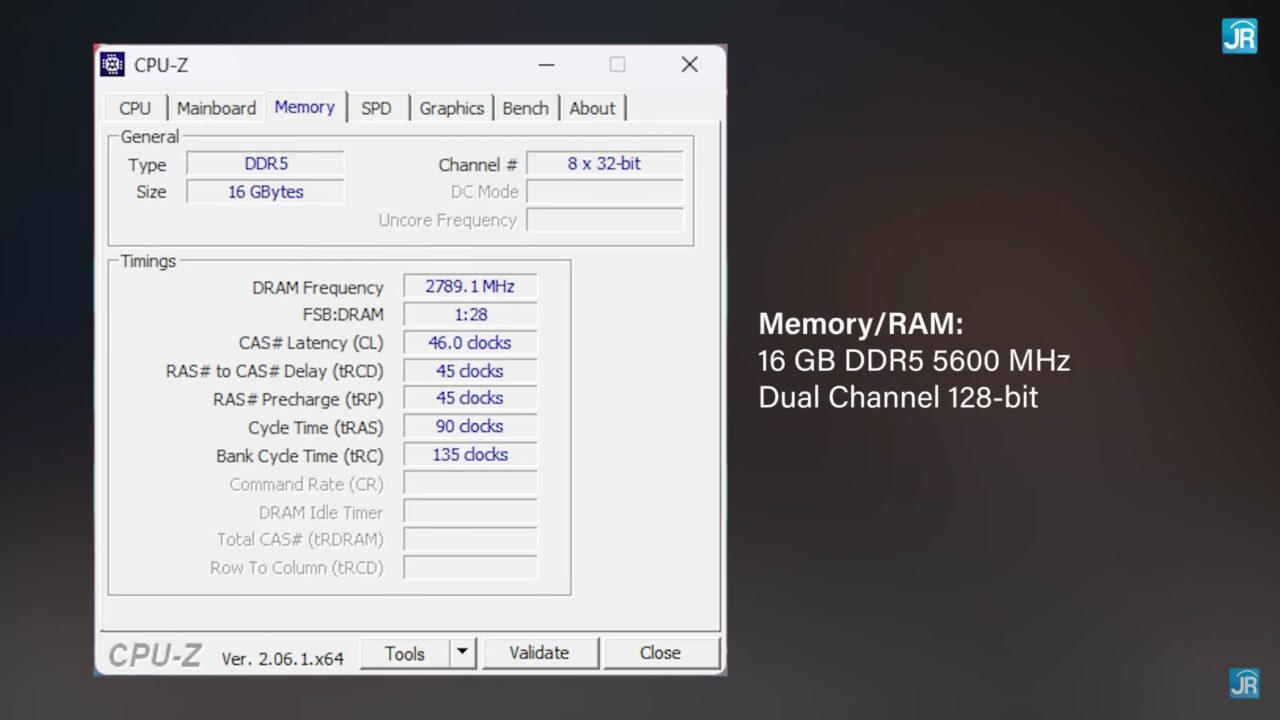
Task: Select the FSB:DRAM value 1:28
Action: pos(470,314)
